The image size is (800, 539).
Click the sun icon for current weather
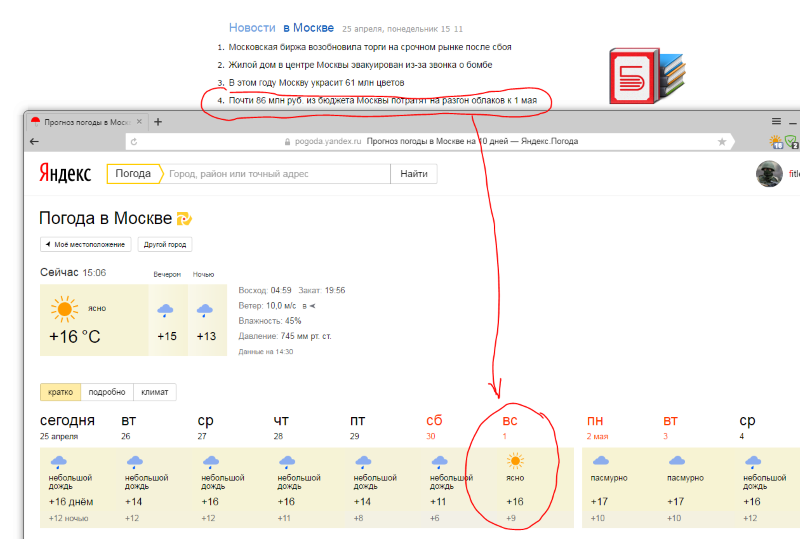coord(64,309)
